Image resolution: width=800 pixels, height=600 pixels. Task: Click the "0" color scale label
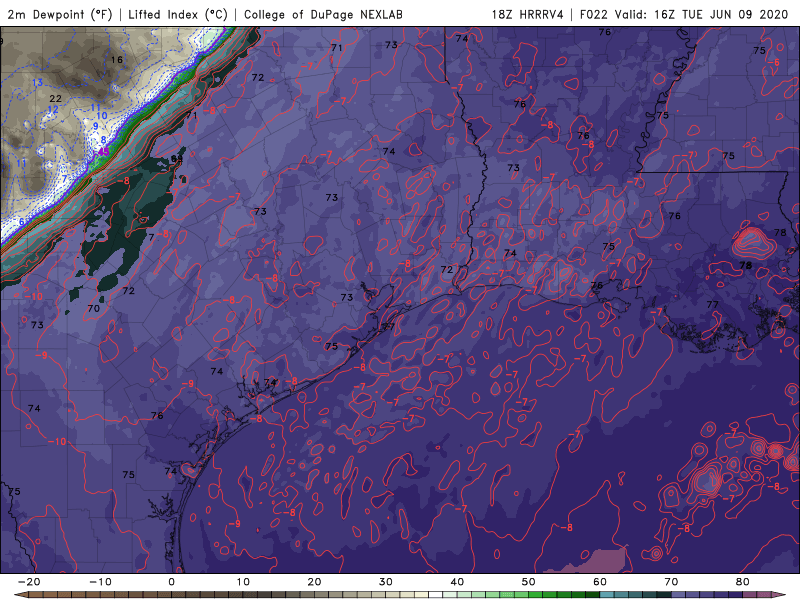point(171,582)
